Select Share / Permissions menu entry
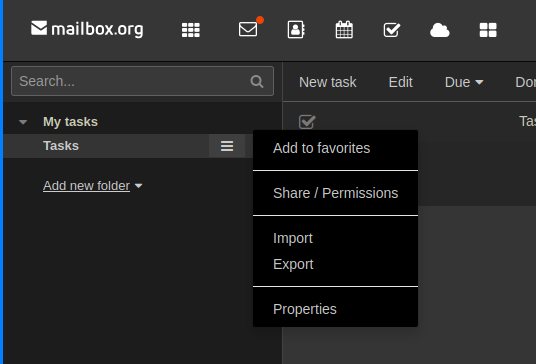This screenshot has width=536, height=364. tap(335, 193)
